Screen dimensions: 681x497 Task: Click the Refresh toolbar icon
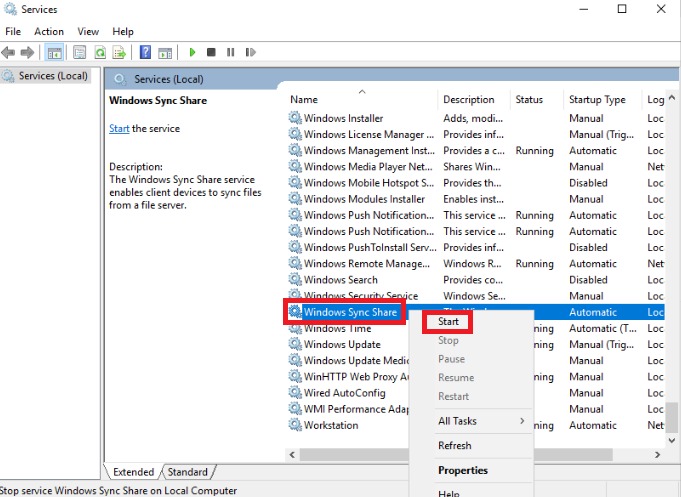coord(100,53)
